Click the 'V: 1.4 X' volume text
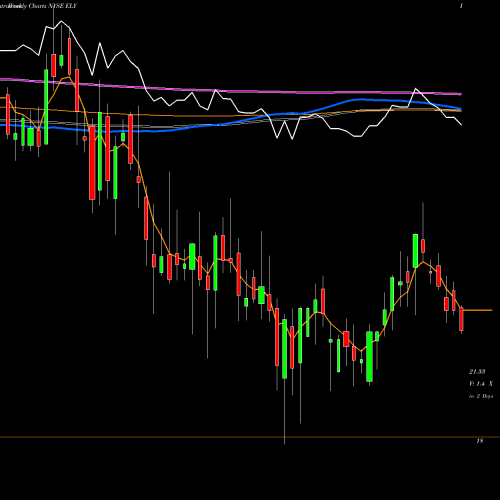 pyautogui.click(x=481, y=384)
